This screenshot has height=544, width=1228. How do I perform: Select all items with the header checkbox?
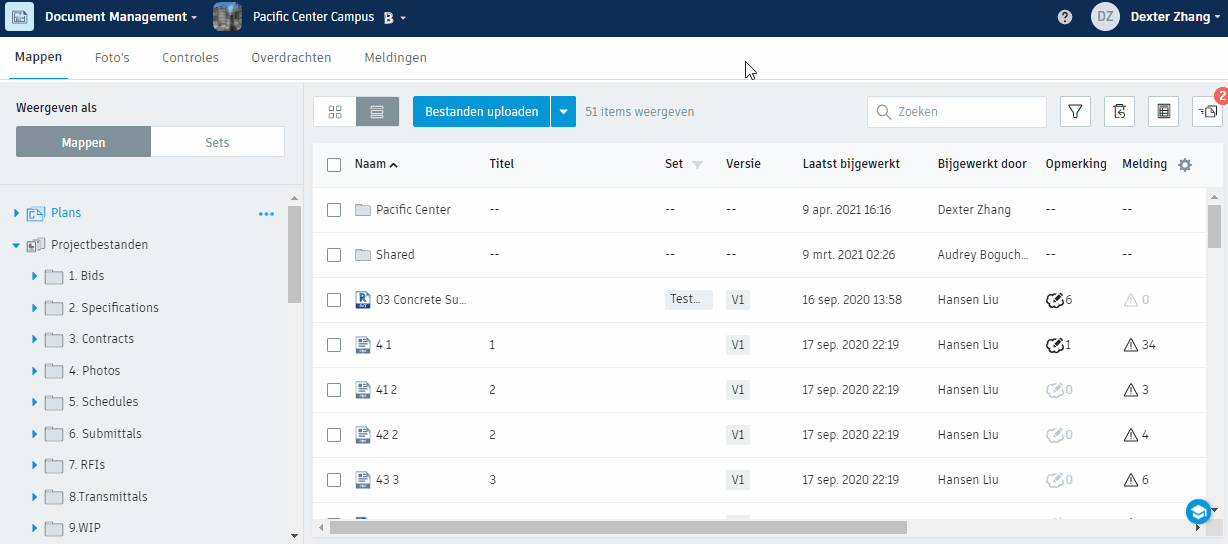(334, 165)
